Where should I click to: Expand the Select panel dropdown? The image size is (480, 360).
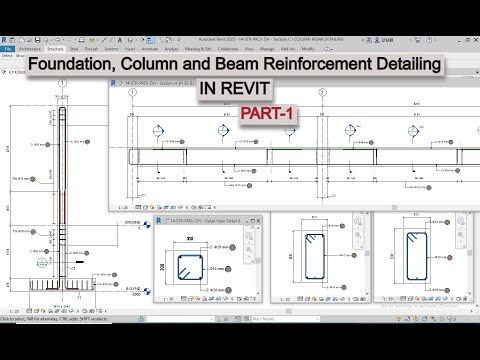coord(7,56)
